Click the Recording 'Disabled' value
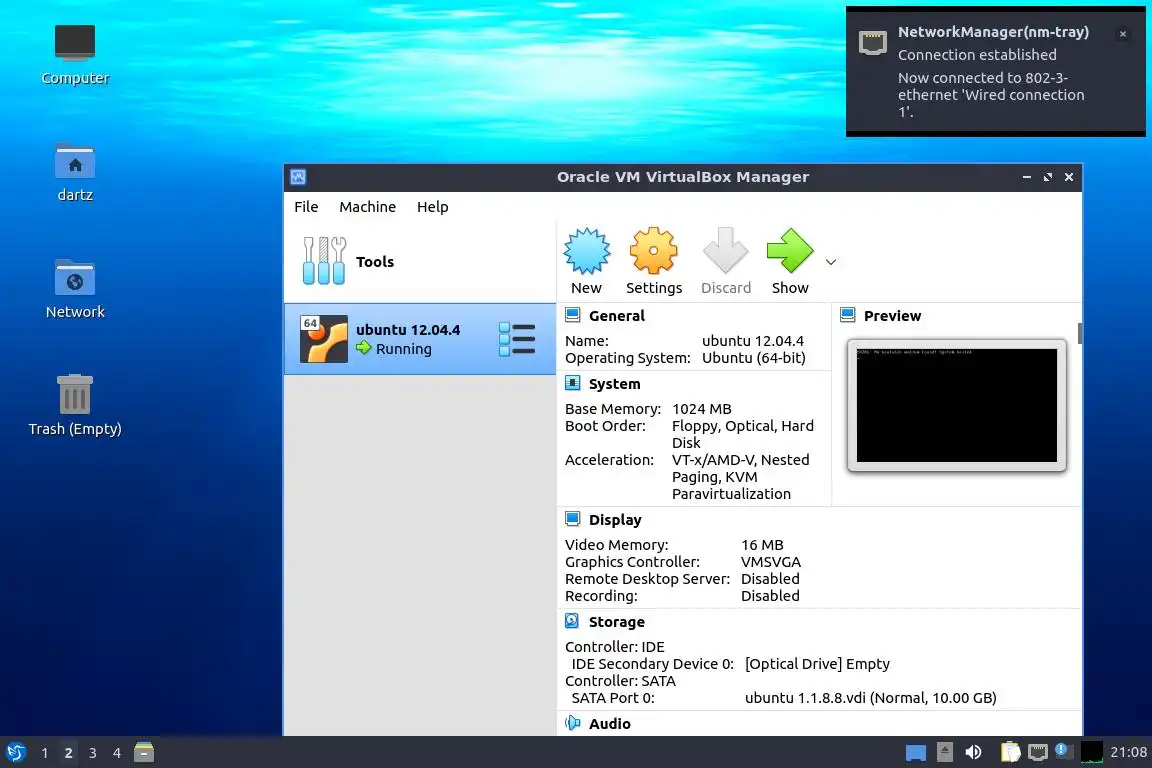The height and width of the screenshot is (768, 1152). [770, 595]
